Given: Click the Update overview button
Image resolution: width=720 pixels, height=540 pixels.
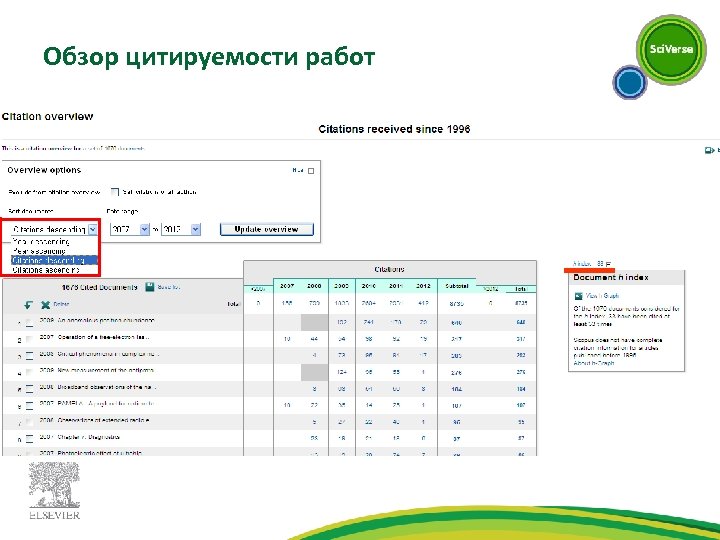Looking at the screenshot, I should point(267,229).
